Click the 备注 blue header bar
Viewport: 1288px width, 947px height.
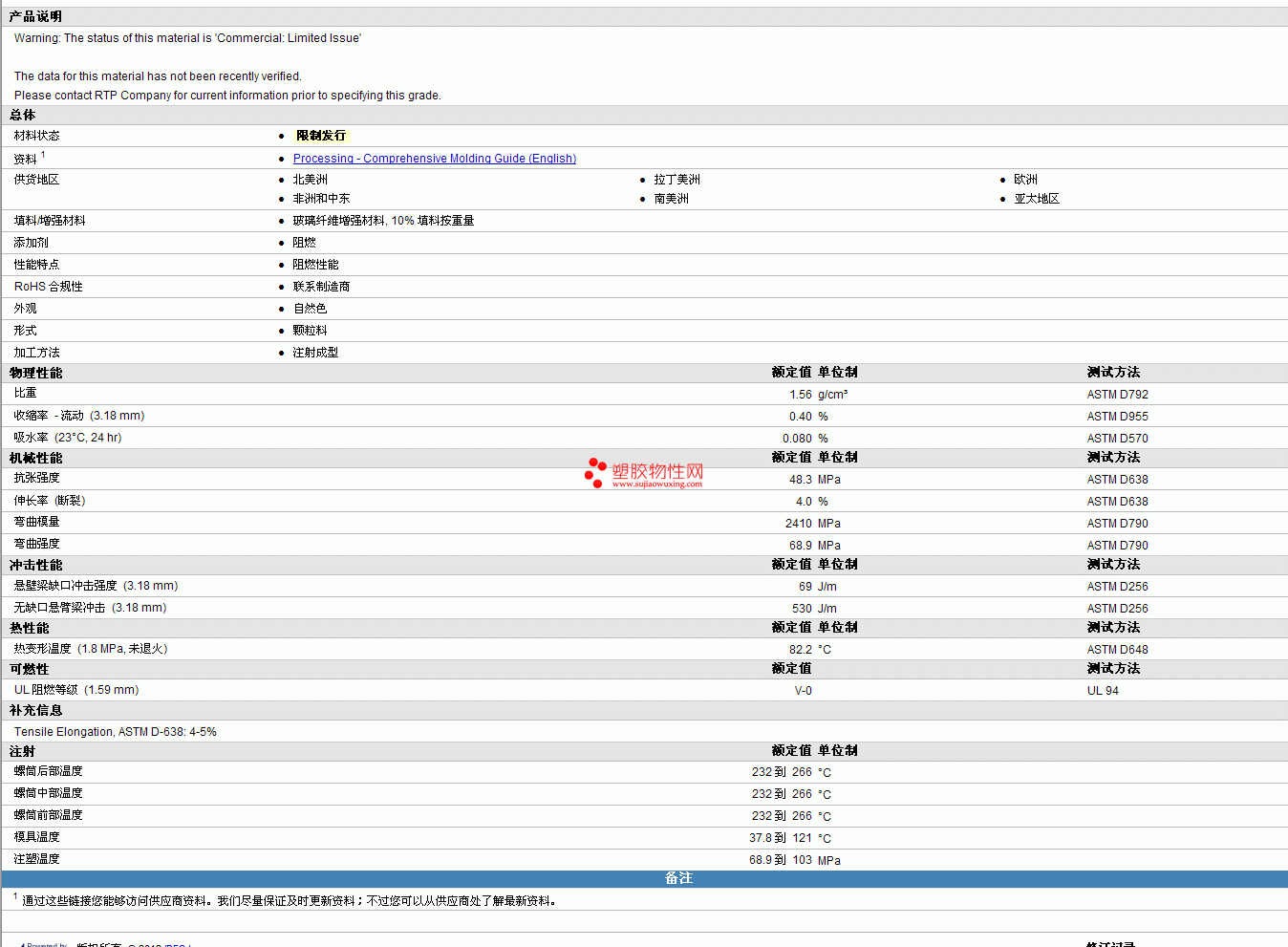(x=678, y=878)
